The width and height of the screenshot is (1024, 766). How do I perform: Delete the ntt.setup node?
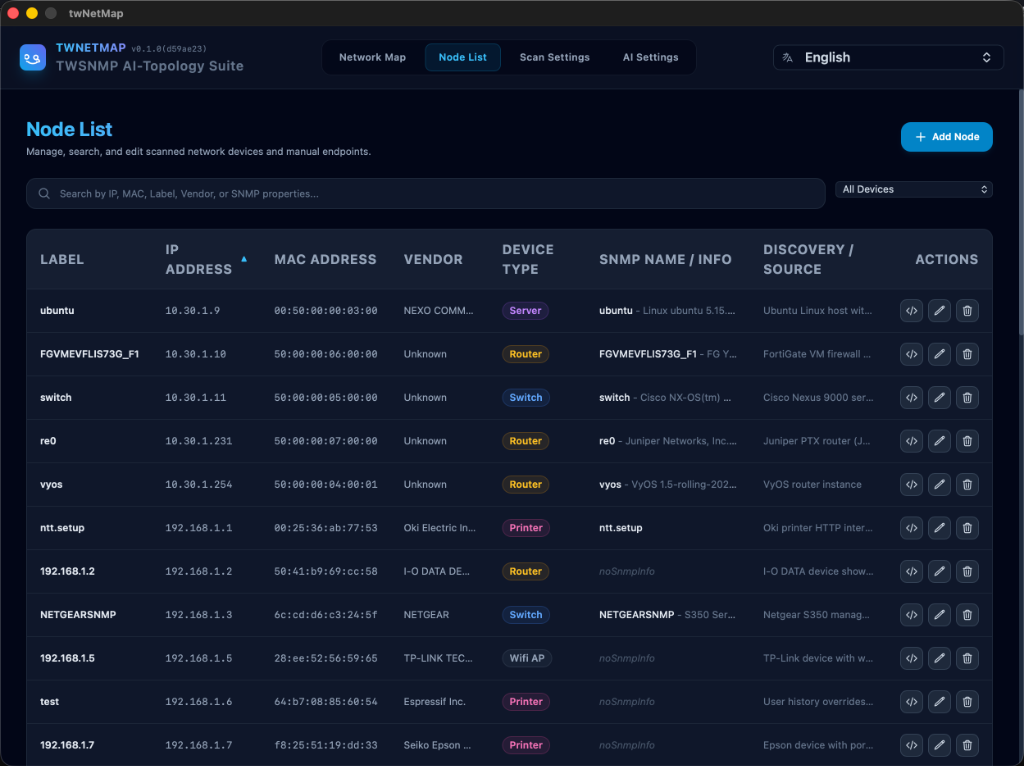(x=967, y=528)
